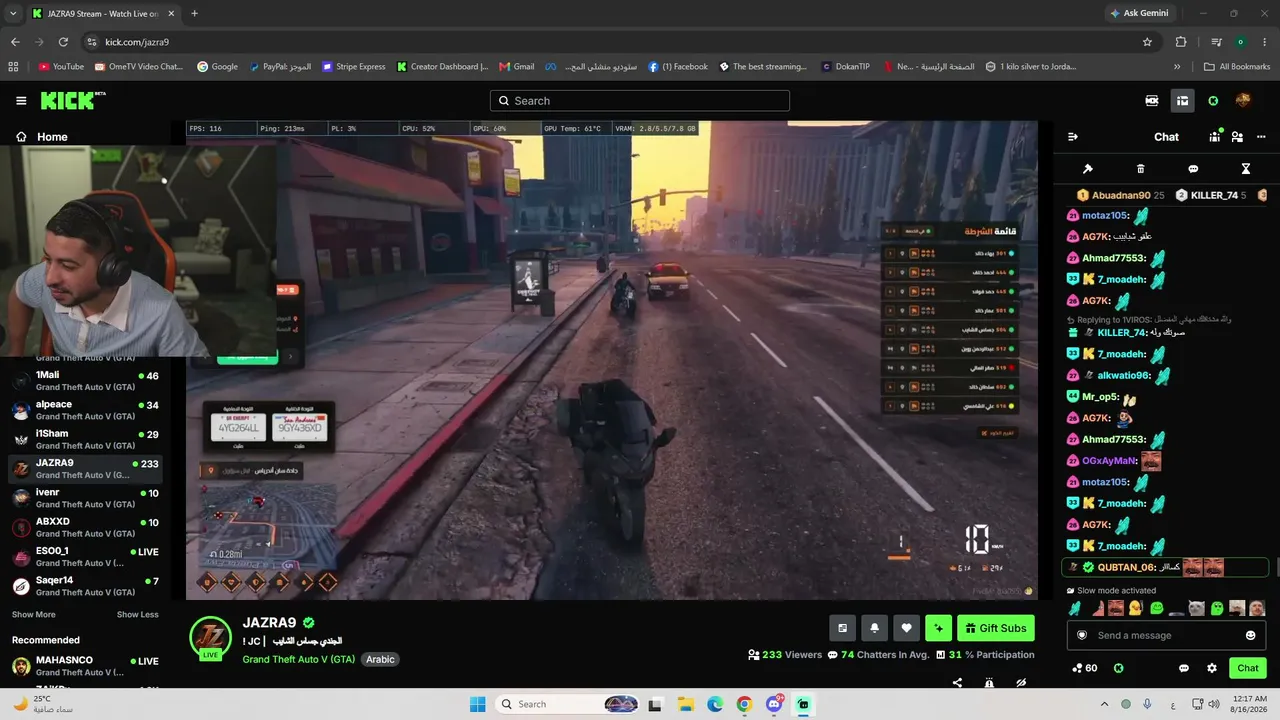Open the emoji picker in message box
Viewport: 1280px width, 720px height.
point(1250,635)
